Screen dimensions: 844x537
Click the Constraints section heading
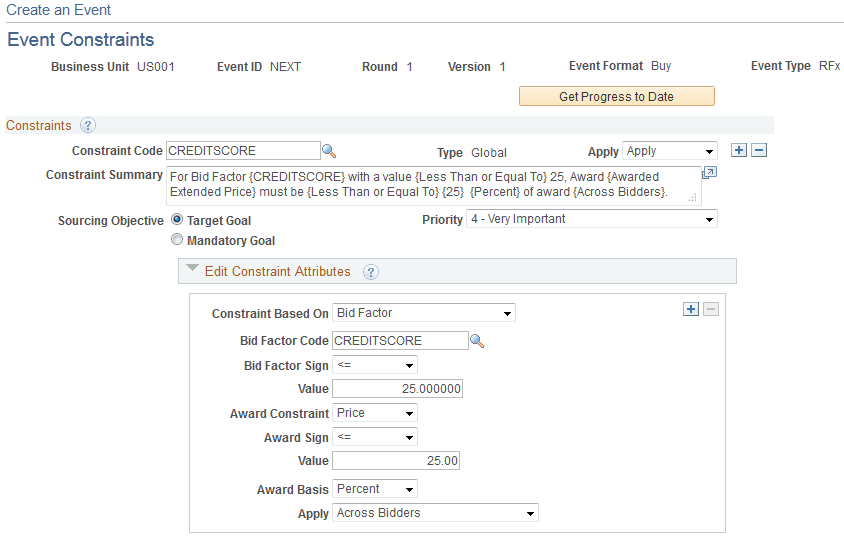pyautogui.click(x=39, y=125)
